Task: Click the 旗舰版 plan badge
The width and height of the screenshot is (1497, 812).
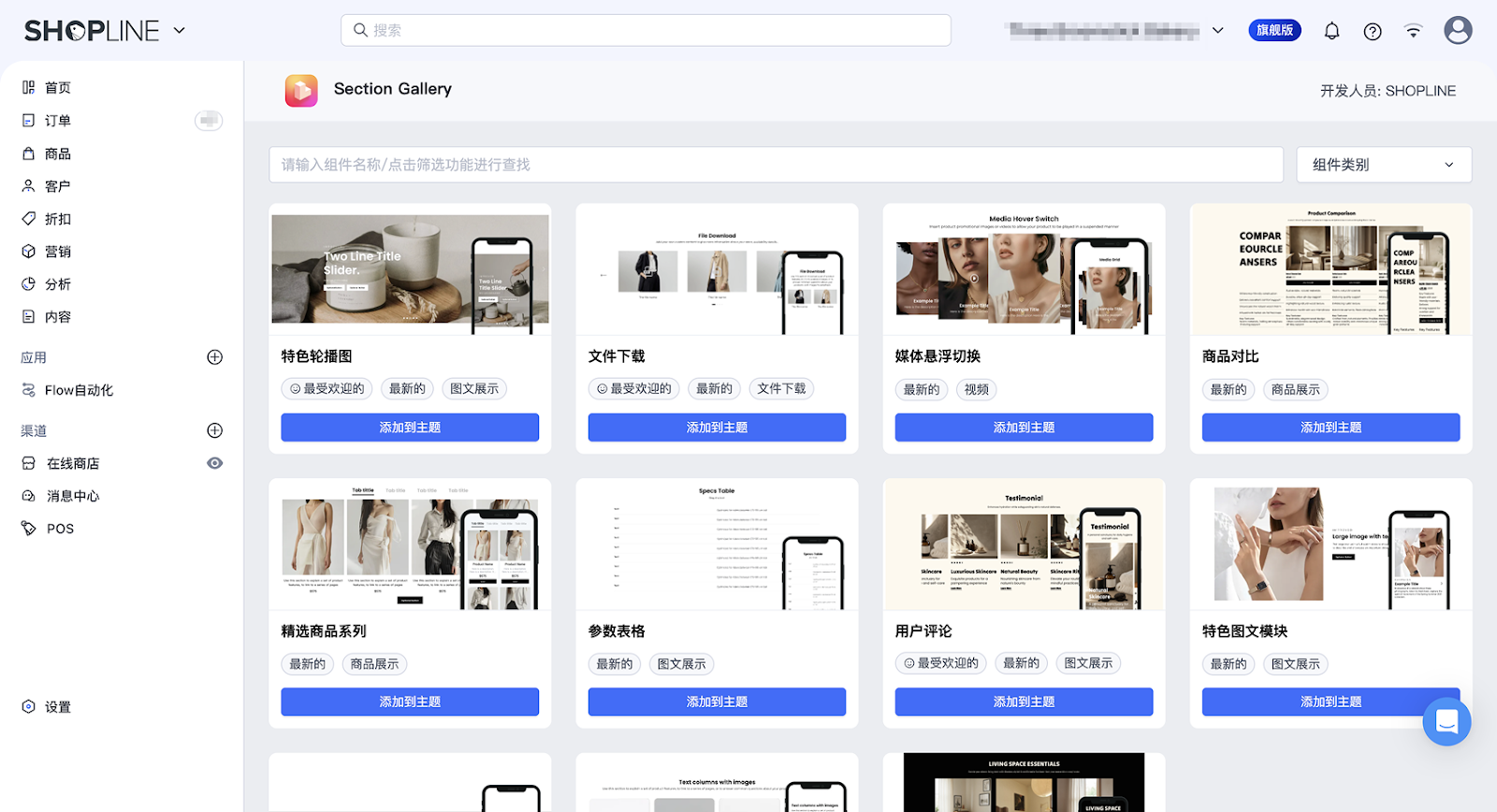Action: pyautogui.click(x=1274, y=30)
